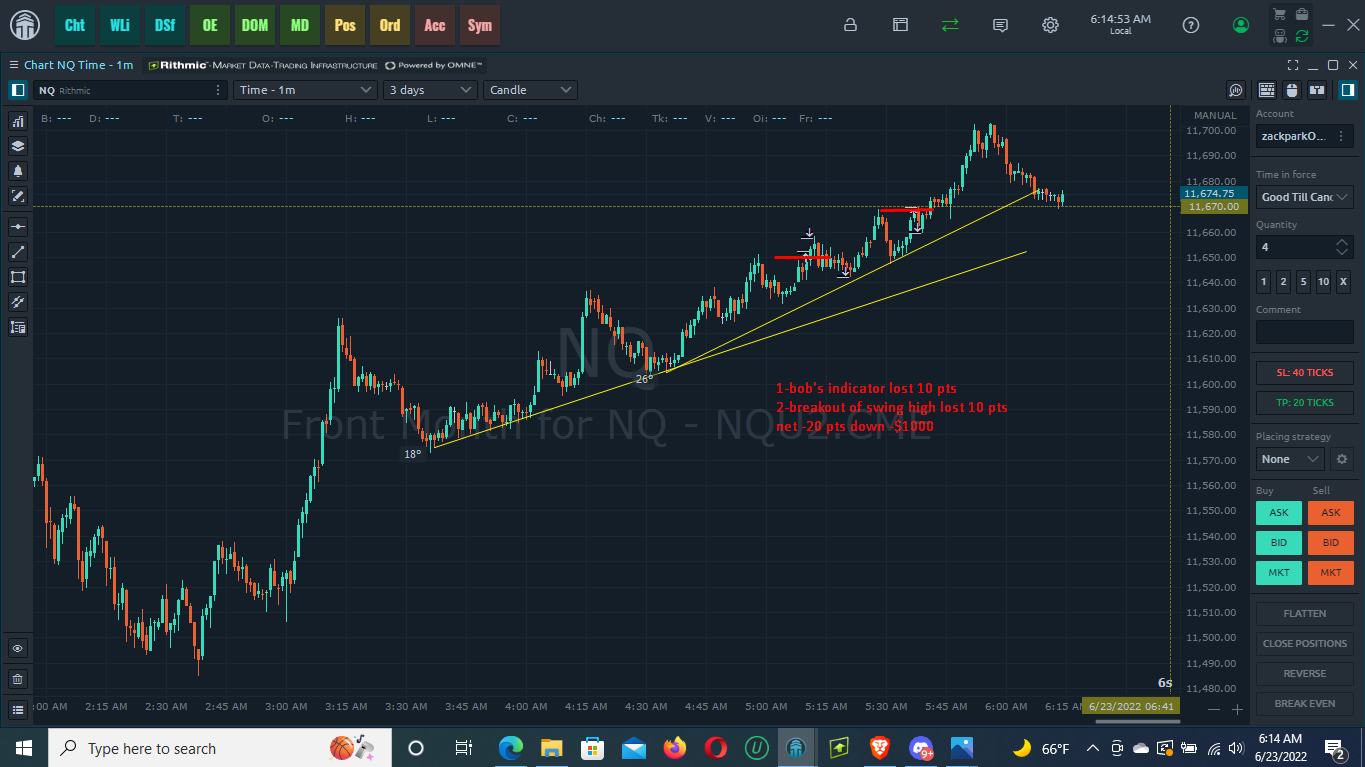Open the OE order entry button

pyautogui.click(x=210, y=25)
